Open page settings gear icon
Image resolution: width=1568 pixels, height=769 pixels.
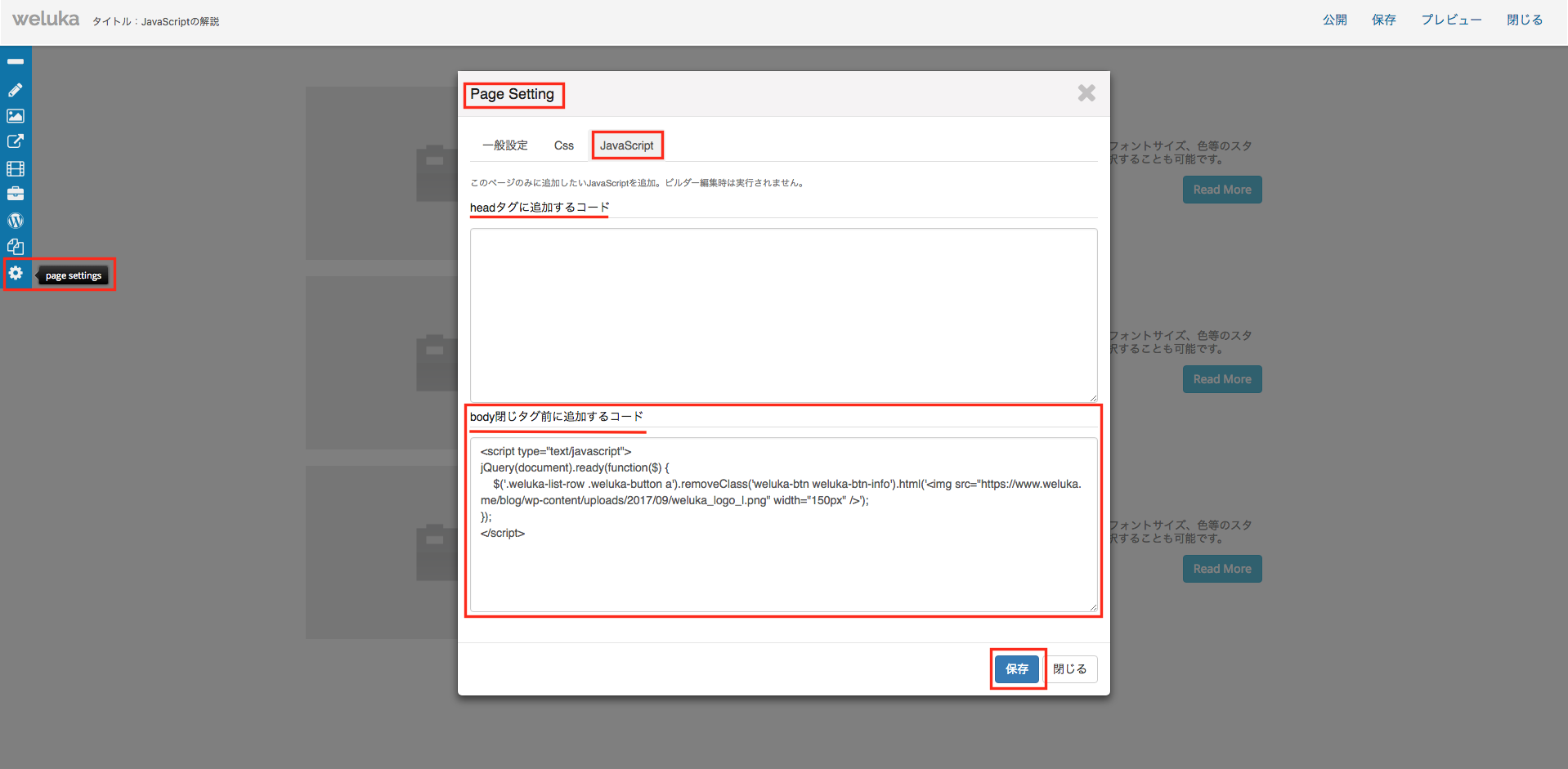pyautogui.click(x=16, y=273)
